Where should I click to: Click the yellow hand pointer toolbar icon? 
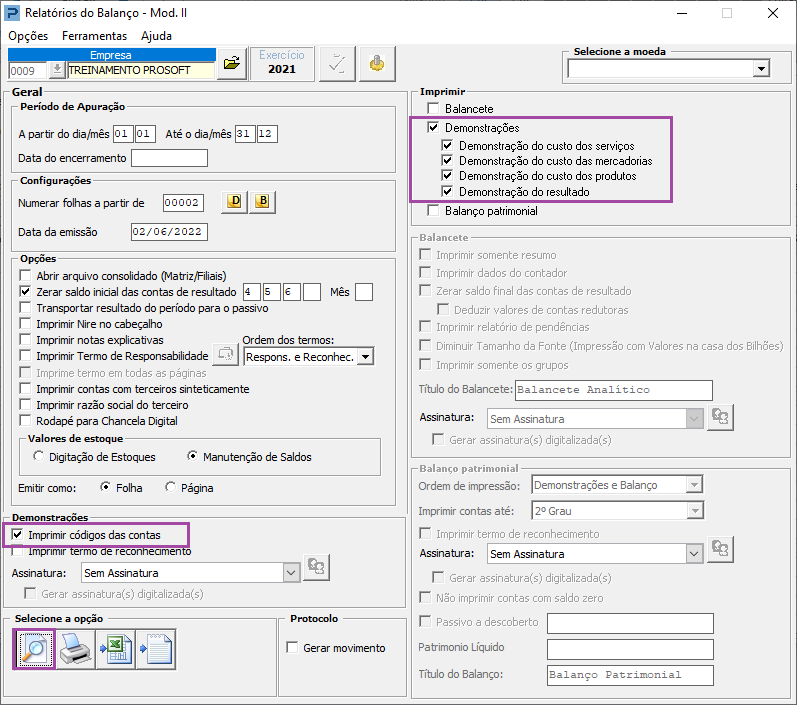[x=377, y=64]
